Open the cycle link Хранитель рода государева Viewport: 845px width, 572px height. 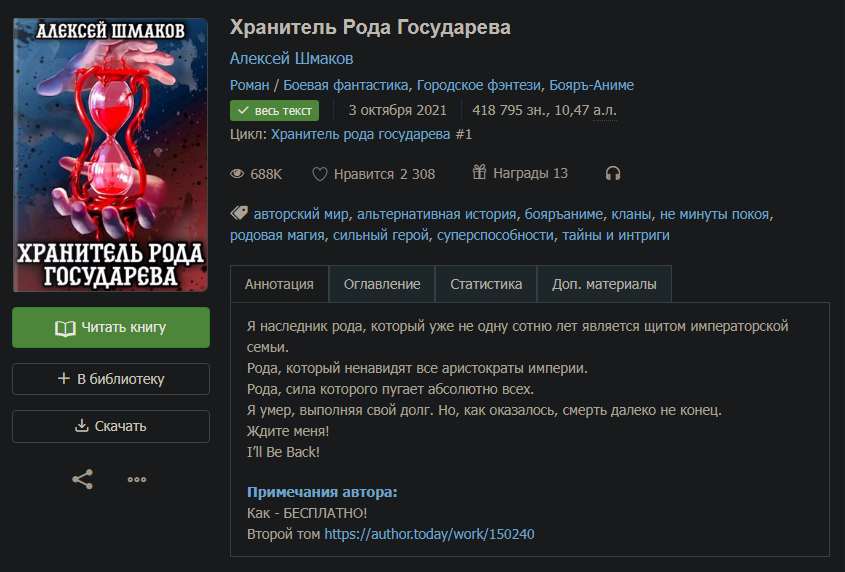point(361,134)
